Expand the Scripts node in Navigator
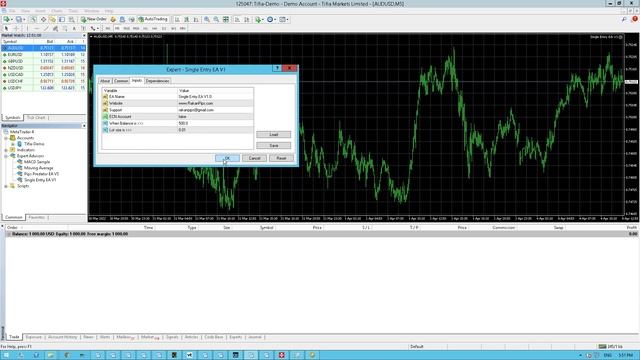Image resolution: width=640 pixels, height=360 pixels. pos(6,186)
